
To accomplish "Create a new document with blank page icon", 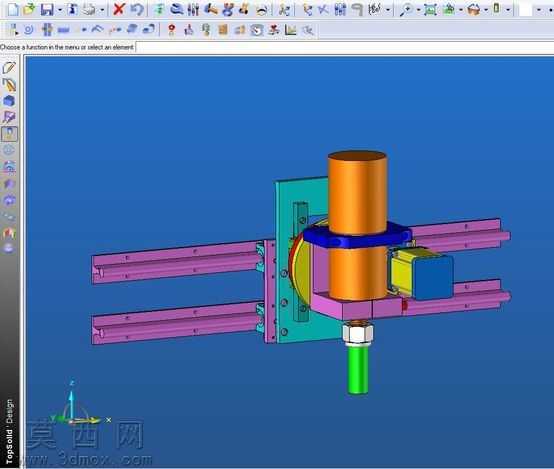I will [13, 9].
